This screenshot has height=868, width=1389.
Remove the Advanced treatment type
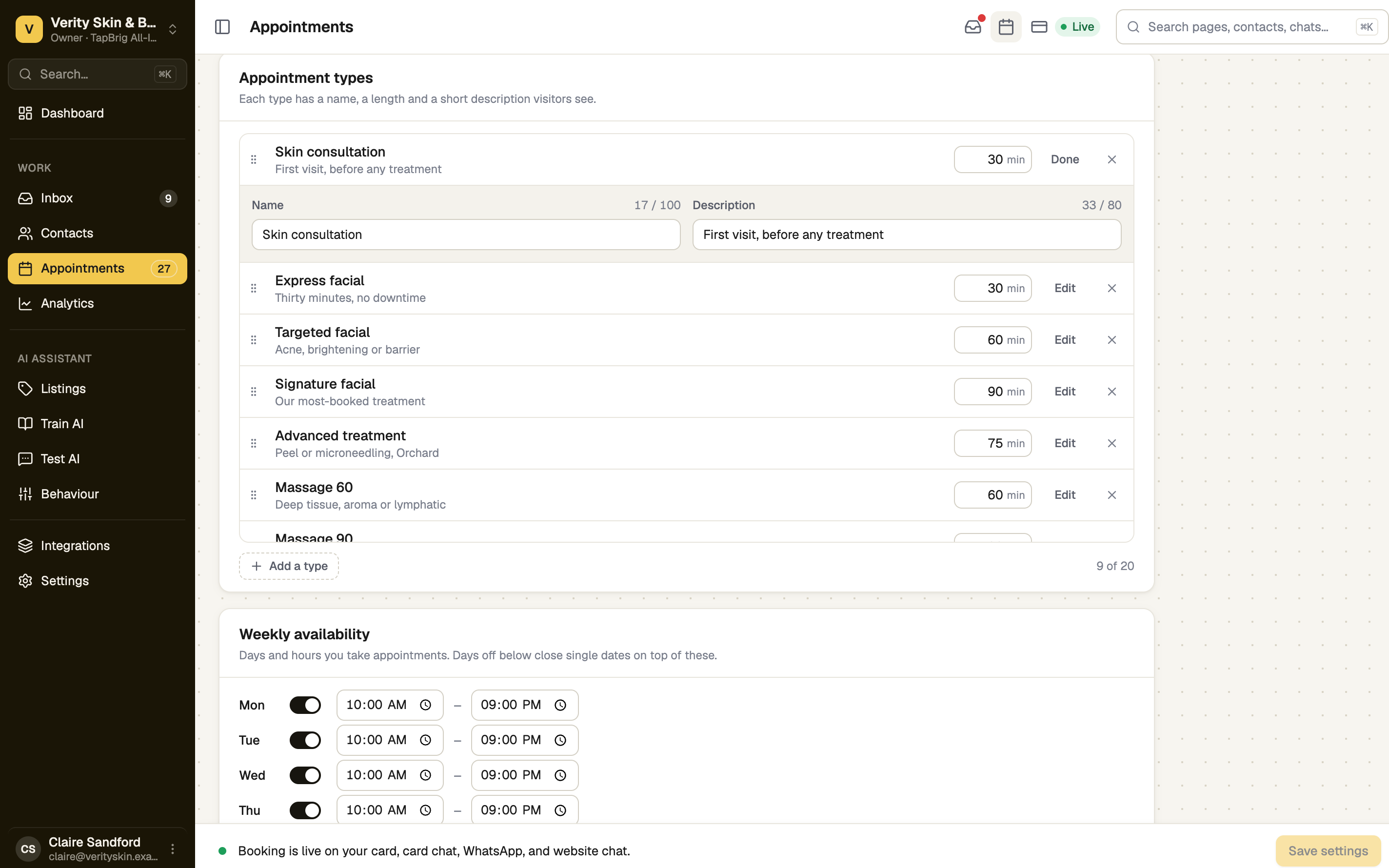point(1112,443)
